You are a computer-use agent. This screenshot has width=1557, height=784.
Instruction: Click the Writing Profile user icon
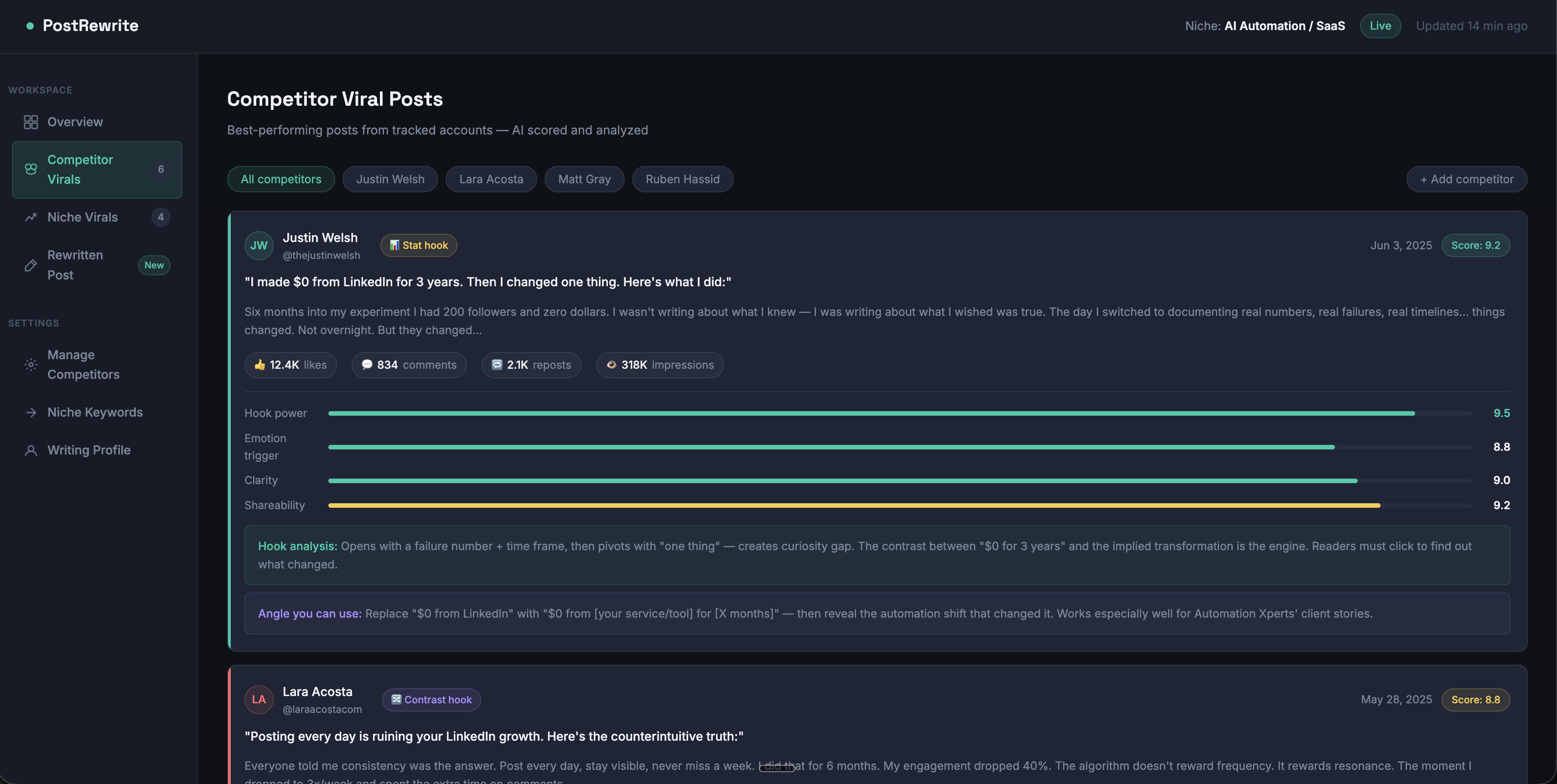click(31, 451)
